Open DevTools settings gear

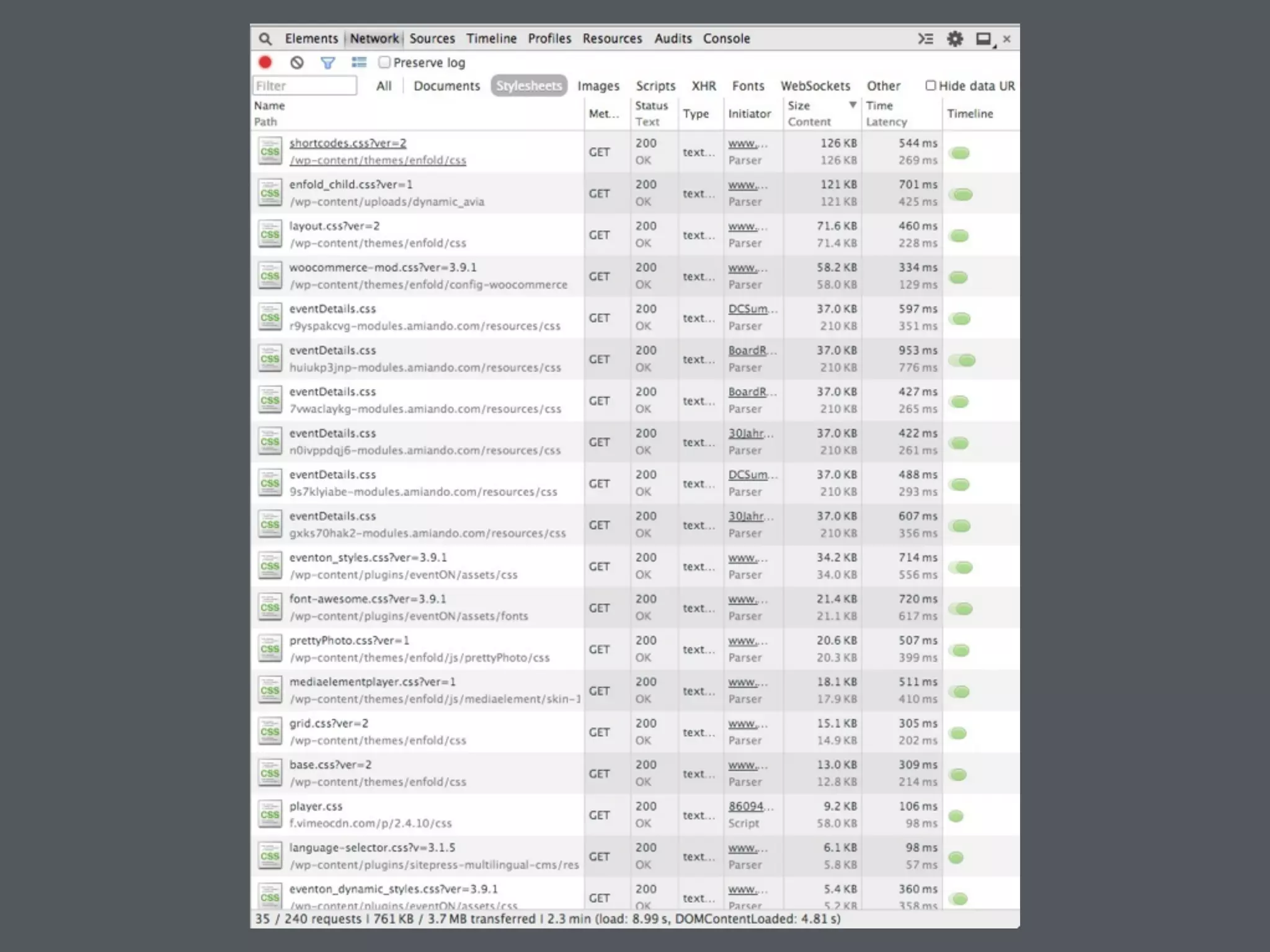pos(955,39)
